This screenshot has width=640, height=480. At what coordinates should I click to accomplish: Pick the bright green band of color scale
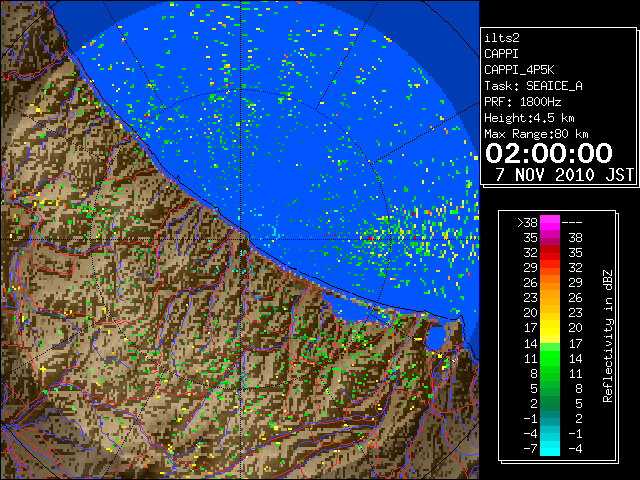click(550, 358)
